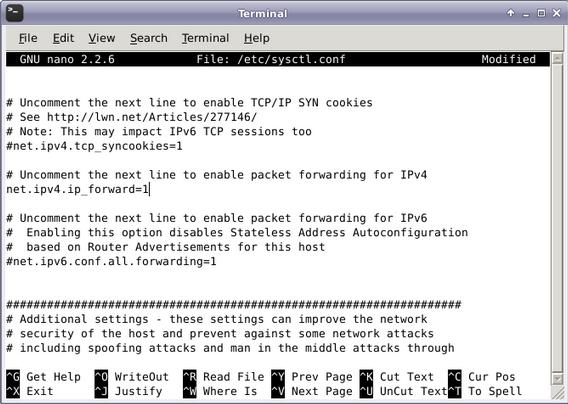Image resolution: width=568 pixels, height=404 pixels.
Task: Click the 'File: /etc/sysctl.conf' header text
Action: click(271, 59)
